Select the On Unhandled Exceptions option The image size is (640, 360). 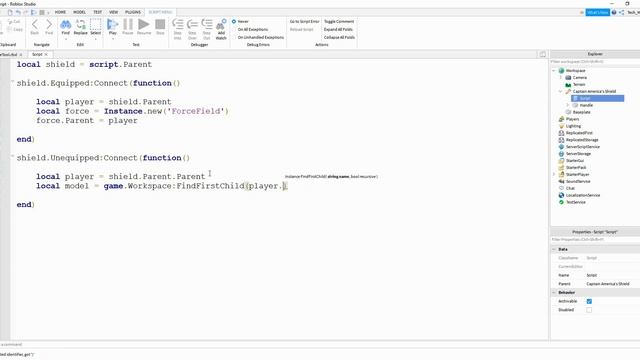(258, 37)
